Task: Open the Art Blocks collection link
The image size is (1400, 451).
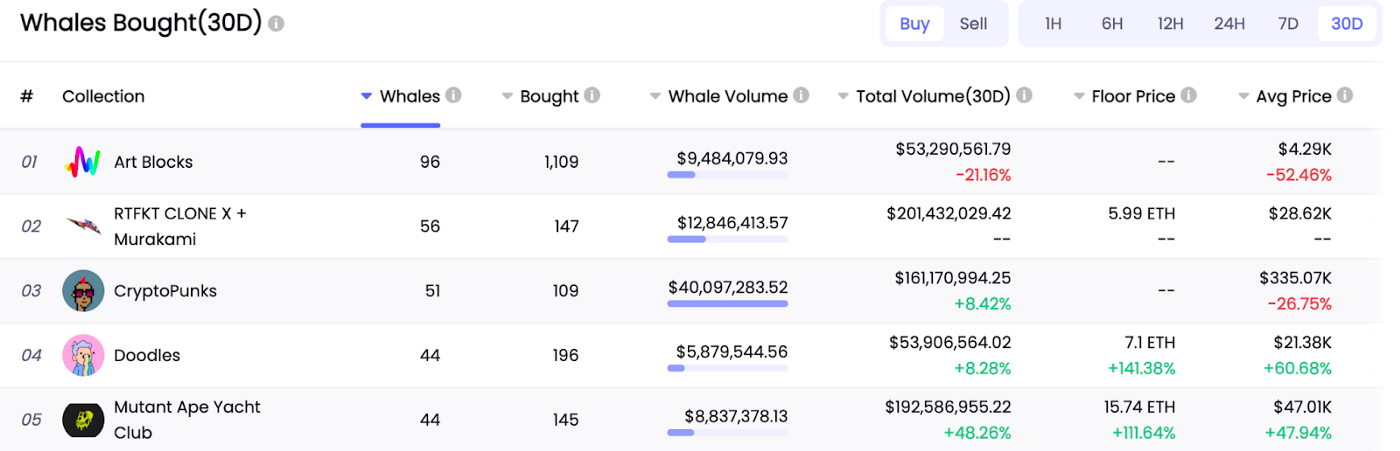Action: pyautogui.click(x=153, y=162)
